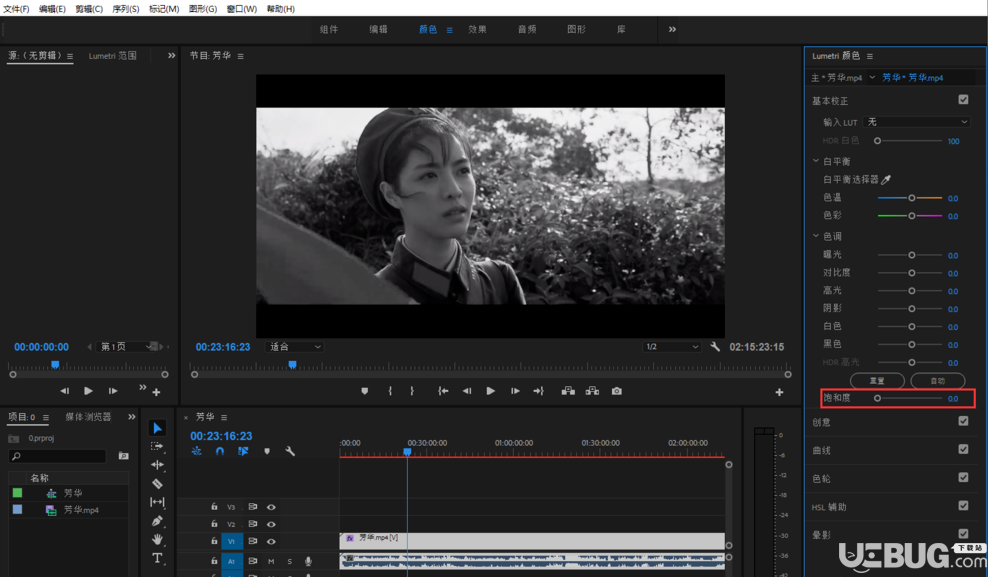Viewport: 988px width, 577px height.
Task: Toggle the Color Wheels section checkbox
Action: pyautogui.click(x=963, y=477)
